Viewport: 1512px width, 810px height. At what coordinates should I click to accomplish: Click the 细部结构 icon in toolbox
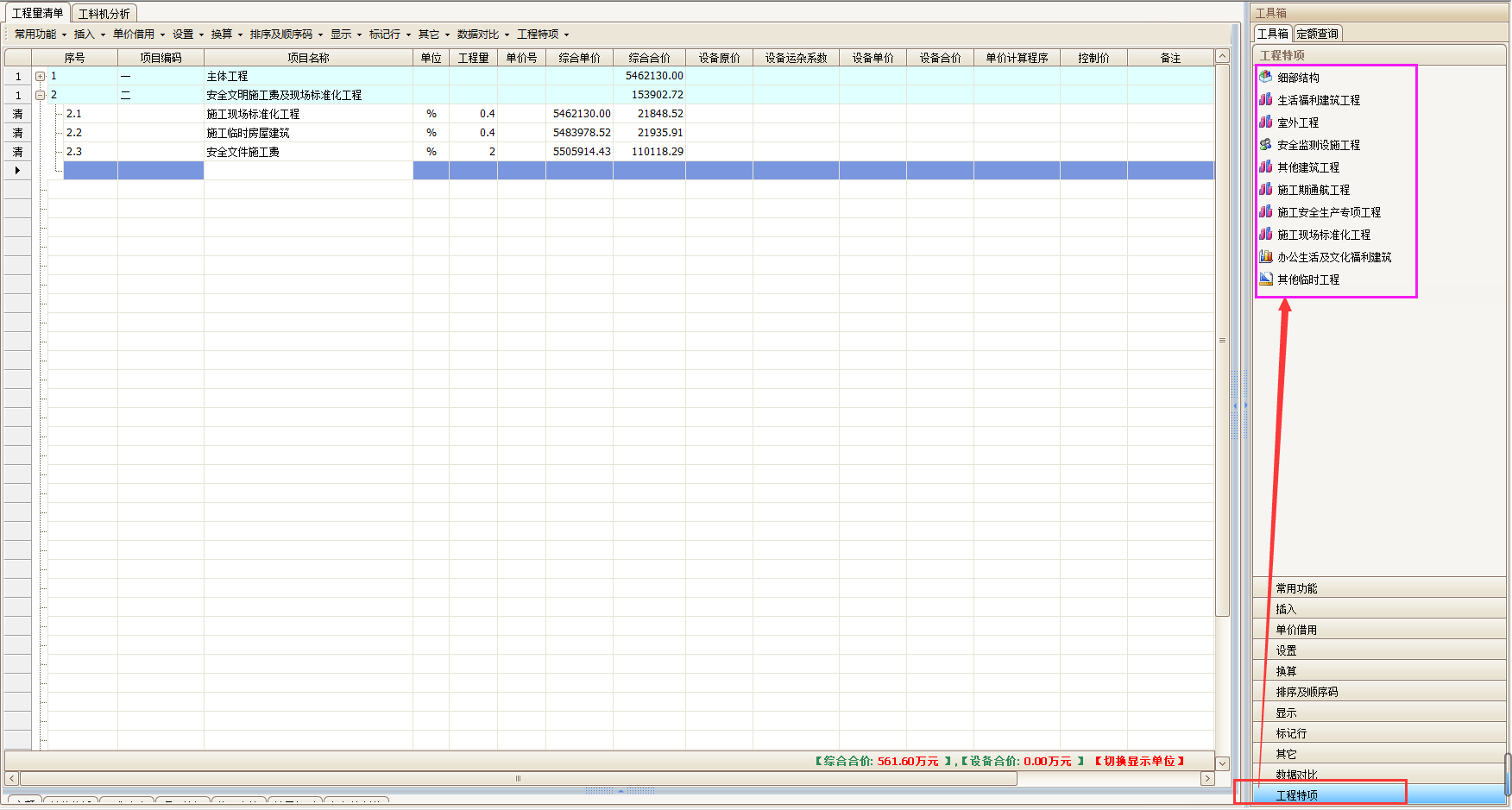point(1266,77)
